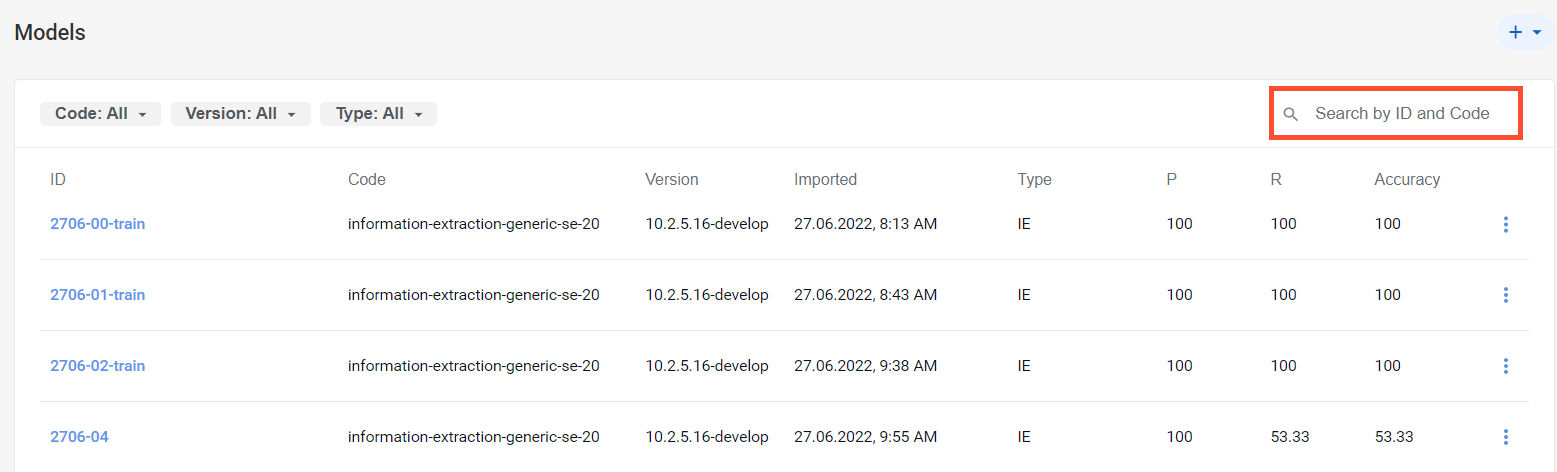Click the search magnifier icon
This screenshot has height=472, width=1557.
tap(1291, 114)
